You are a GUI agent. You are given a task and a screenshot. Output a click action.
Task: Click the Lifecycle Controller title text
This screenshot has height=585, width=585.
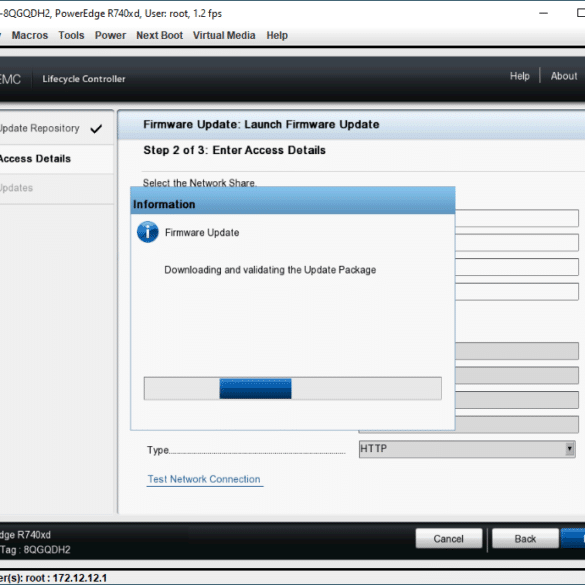[x=84, y=79]
